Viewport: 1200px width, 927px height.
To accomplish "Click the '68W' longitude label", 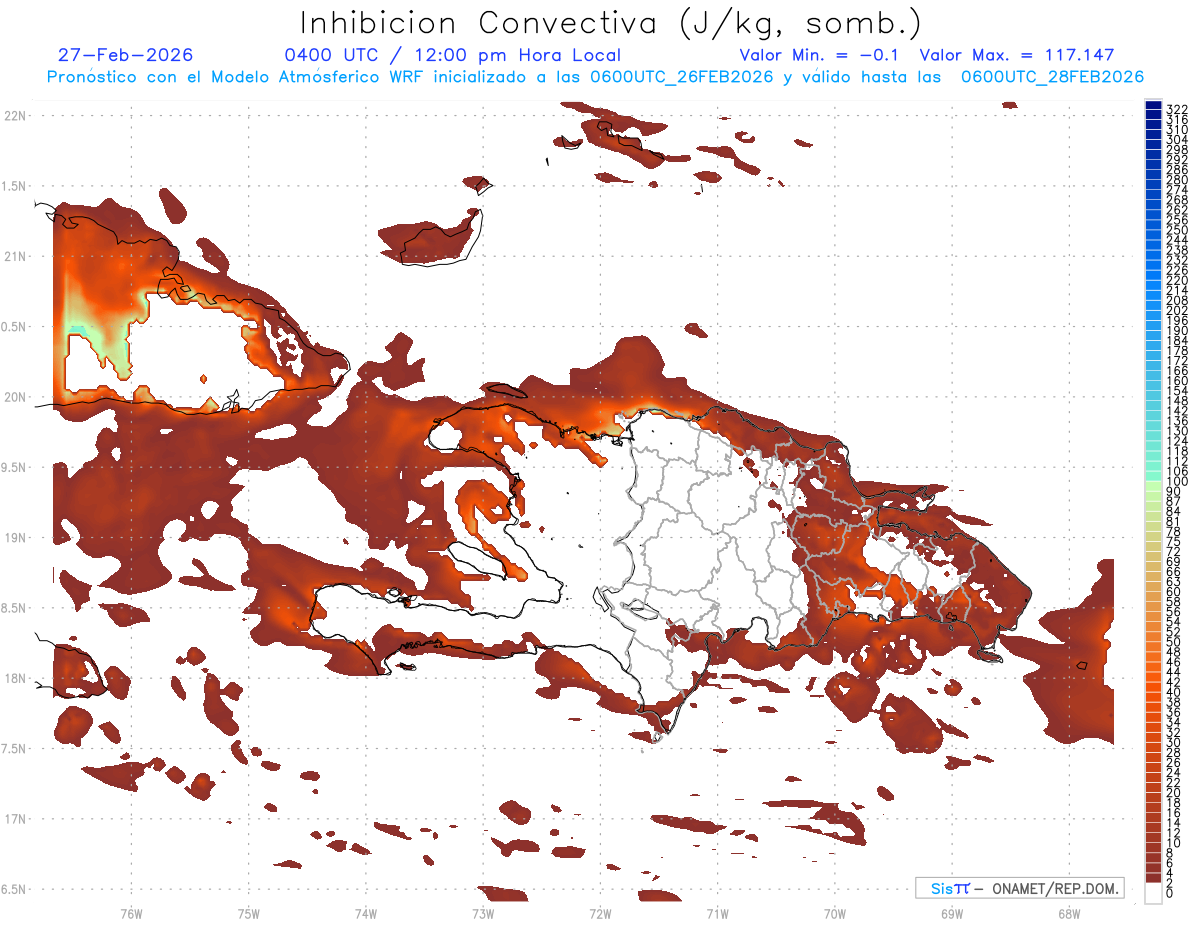I will click(x=1069, y=913).
